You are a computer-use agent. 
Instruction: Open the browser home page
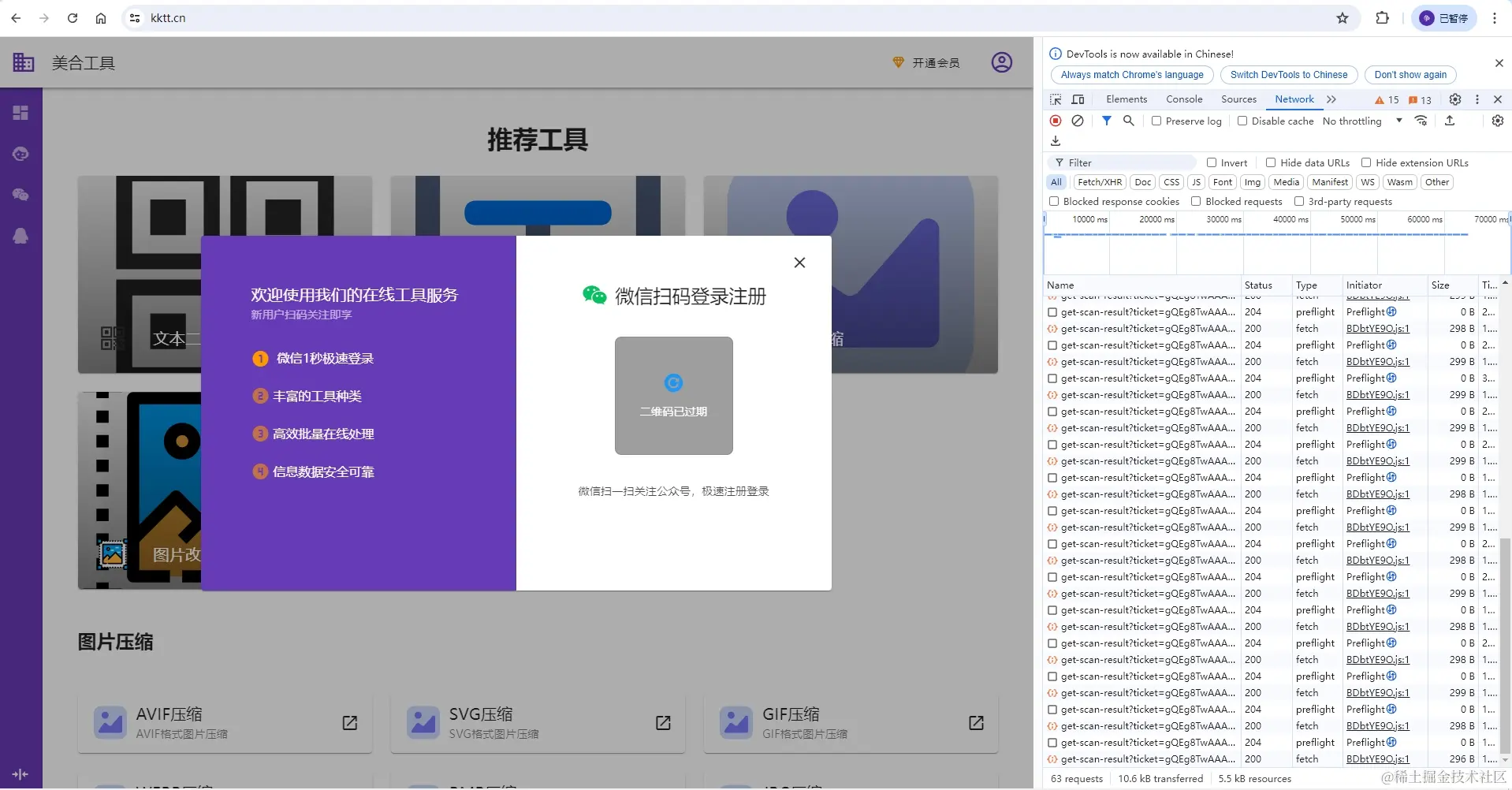click(101, 18)
